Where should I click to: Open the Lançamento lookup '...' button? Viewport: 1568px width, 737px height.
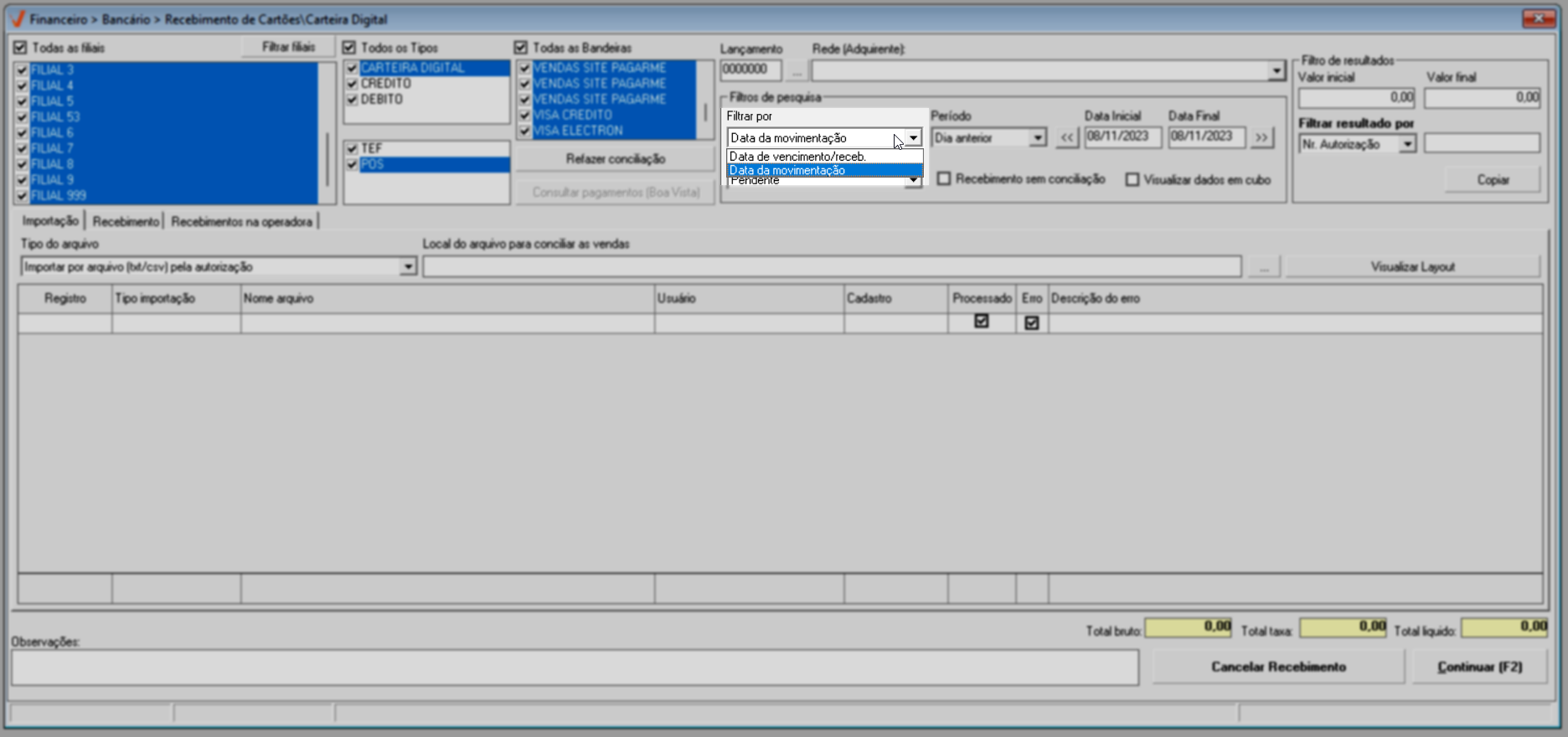point(796,70)
